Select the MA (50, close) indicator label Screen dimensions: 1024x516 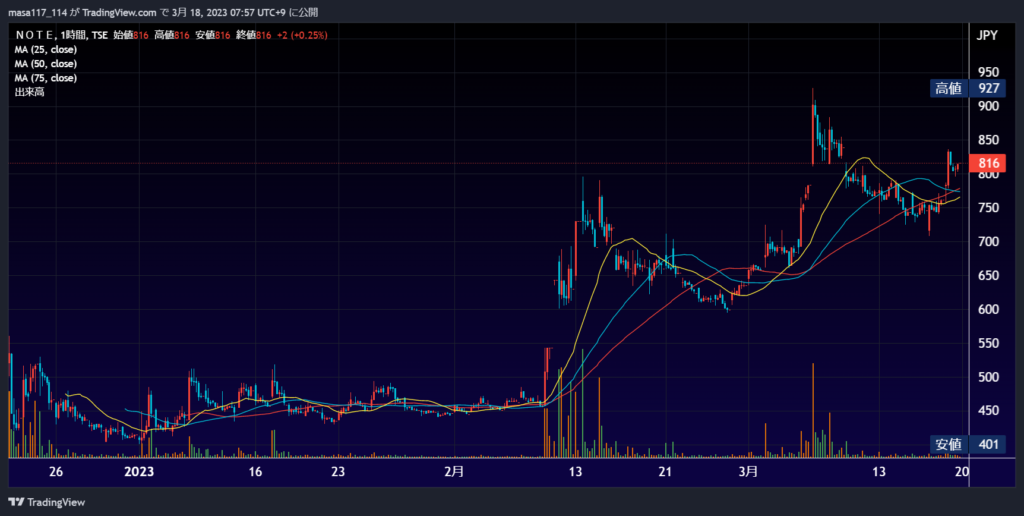tap(46, 64)
